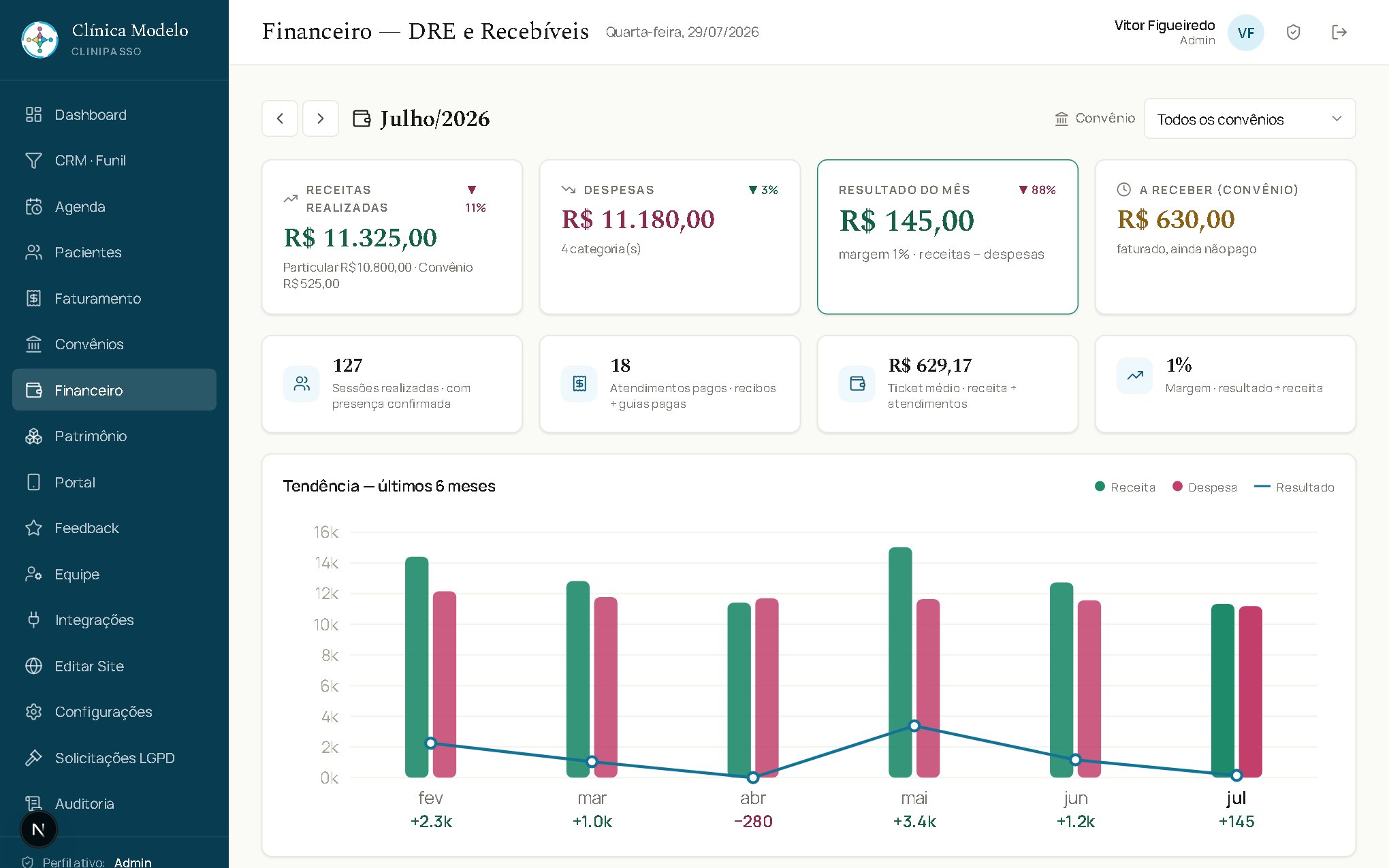Click the wallet icon beside Julho/2026
The image size is (1389, 868).
point(362,118)
